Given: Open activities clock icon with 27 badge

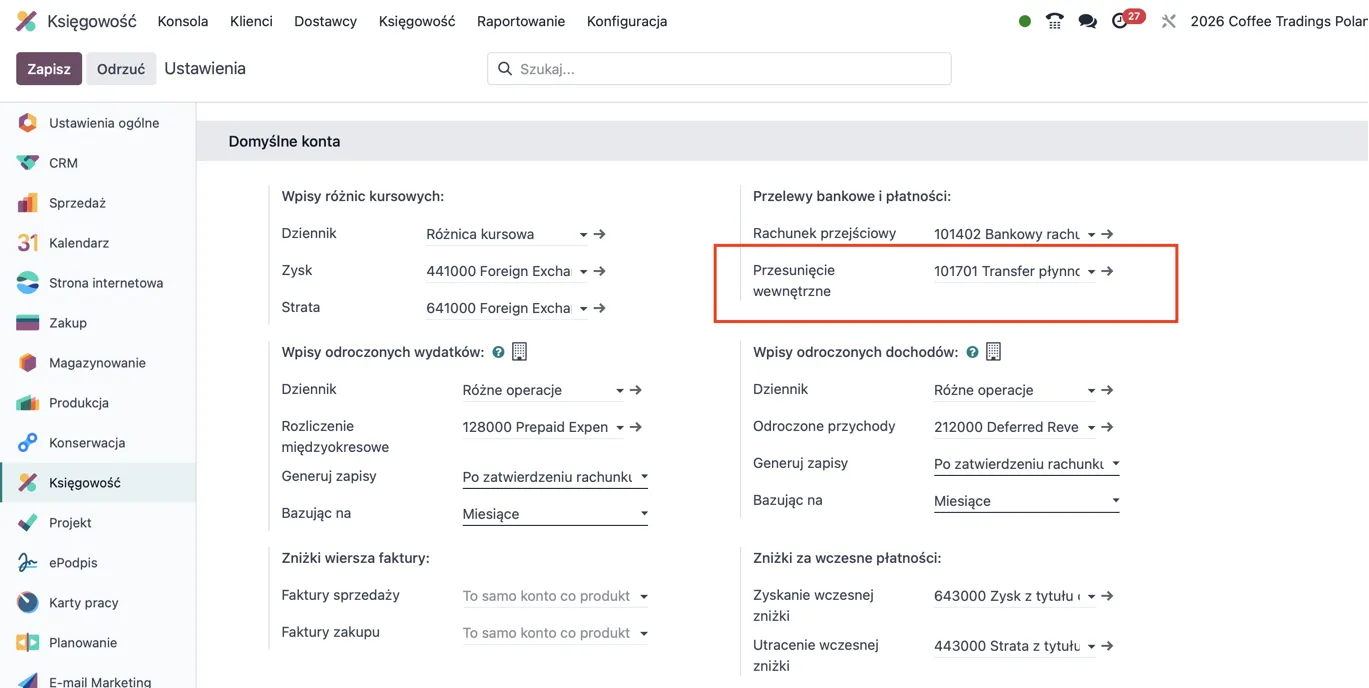Looking at the screenshot, I should click(x=1120, y=21).
